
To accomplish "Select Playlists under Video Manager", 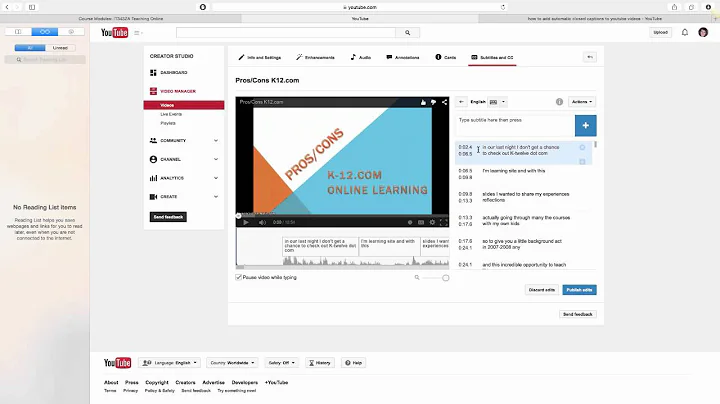I will pyautogui.click(x=168, y=123).
